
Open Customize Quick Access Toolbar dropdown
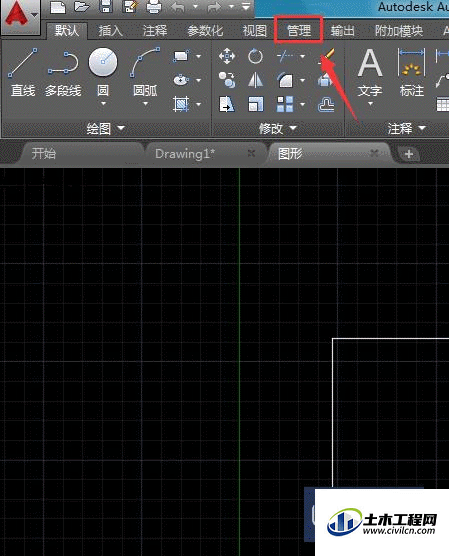tap(246, 6)
